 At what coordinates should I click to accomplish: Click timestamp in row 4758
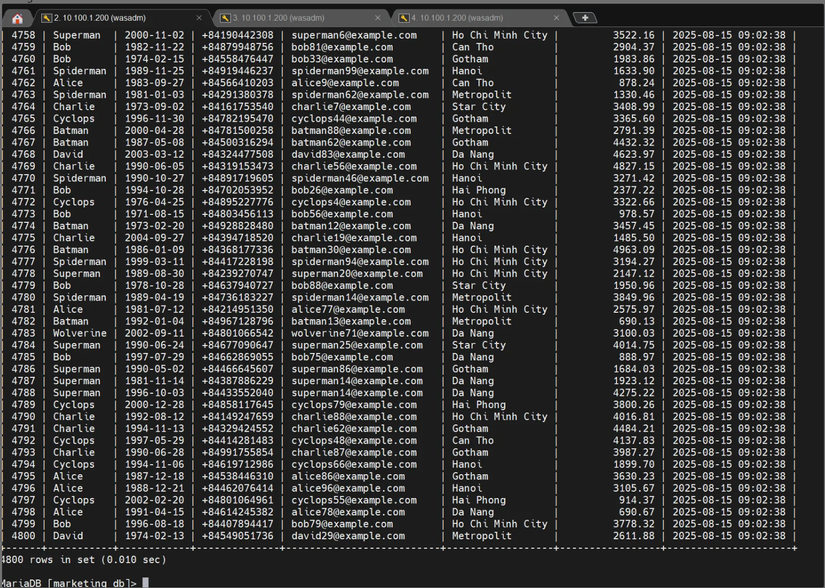coord(729,35)
